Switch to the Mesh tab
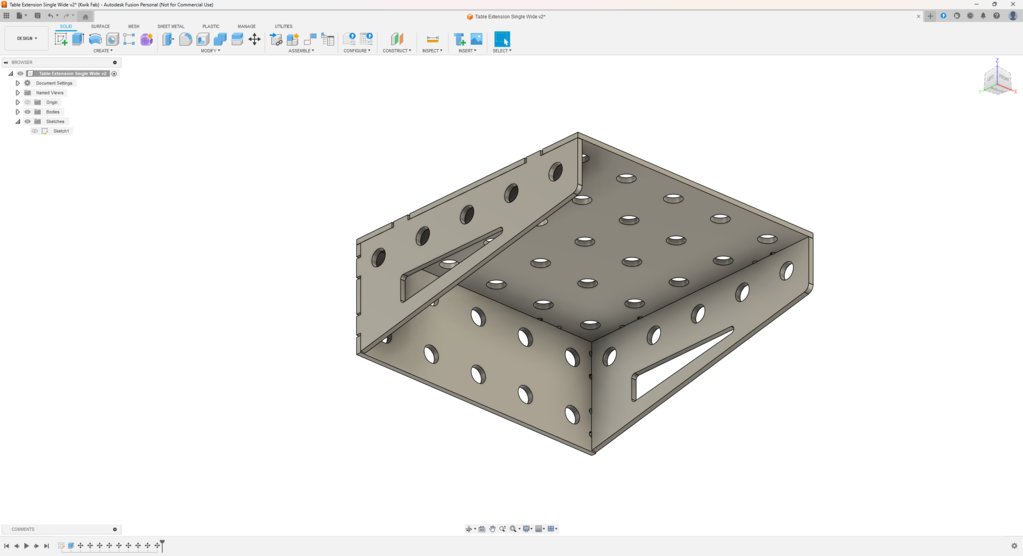The width and height of the screenshot is (1023, 556). [x=134, y=26]
